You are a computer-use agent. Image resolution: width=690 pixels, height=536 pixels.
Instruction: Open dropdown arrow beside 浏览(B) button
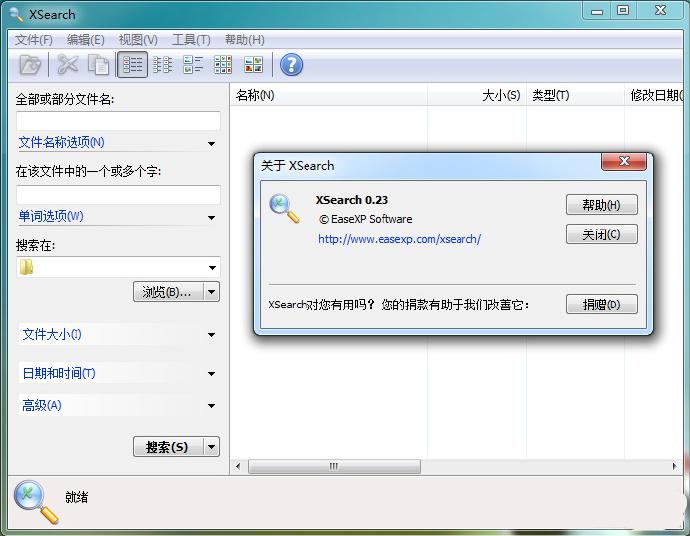pos(212,292)
